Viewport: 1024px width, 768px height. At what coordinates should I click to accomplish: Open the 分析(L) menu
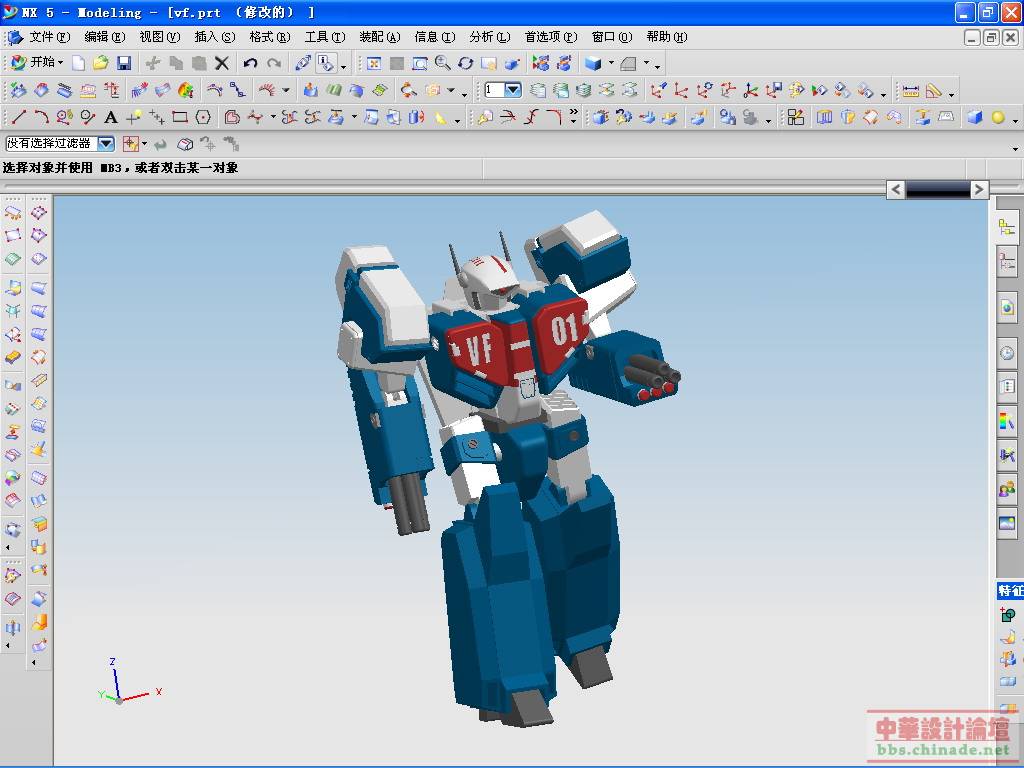coord(490,37)
